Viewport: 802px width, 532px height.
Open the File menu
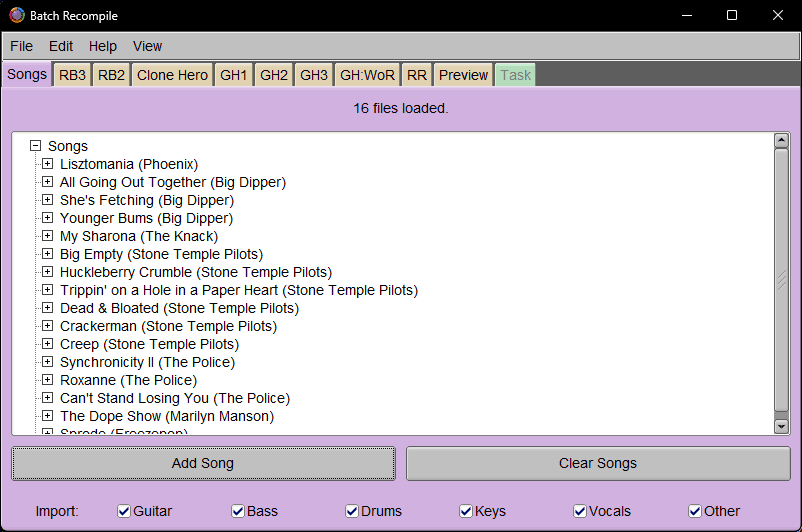(x=21, y=46)
